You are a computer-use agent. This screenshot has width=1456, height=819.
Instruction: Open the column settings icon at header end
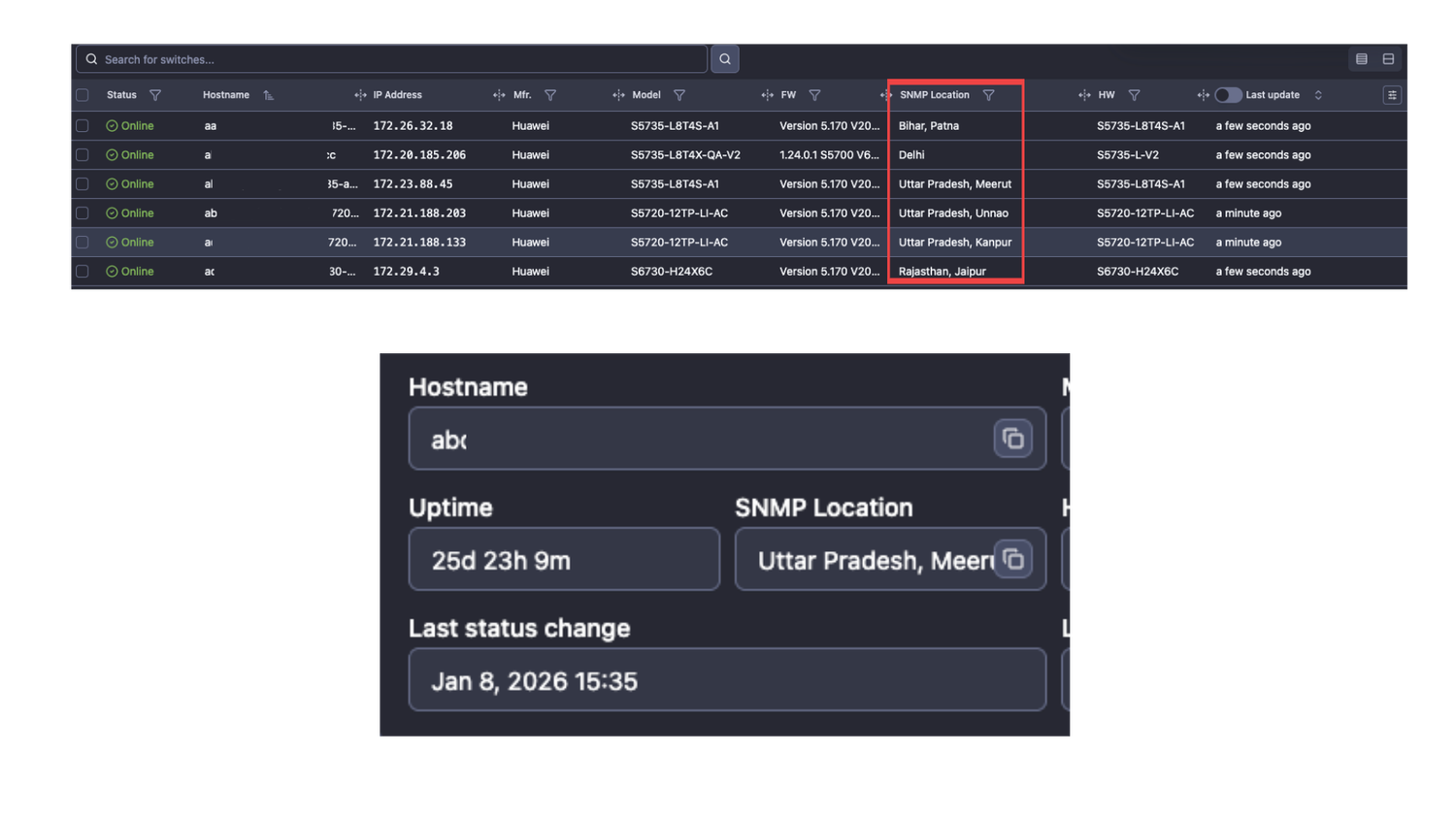coord(1392,95)
